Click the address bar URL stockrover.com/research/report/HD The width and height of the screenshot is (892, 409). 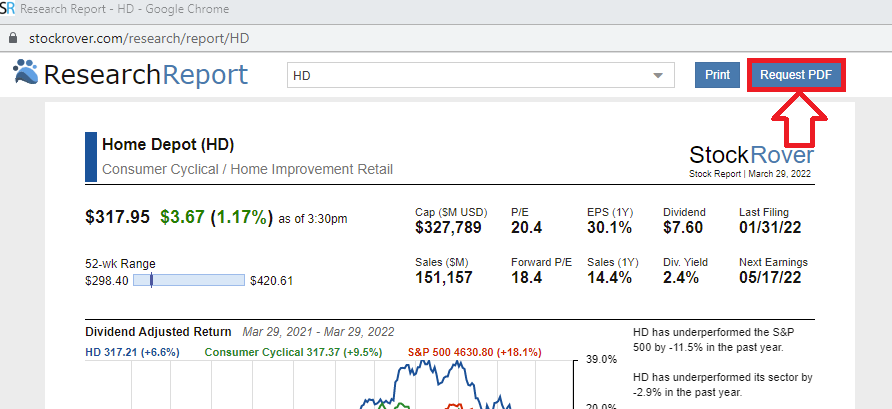coord(139,39)
